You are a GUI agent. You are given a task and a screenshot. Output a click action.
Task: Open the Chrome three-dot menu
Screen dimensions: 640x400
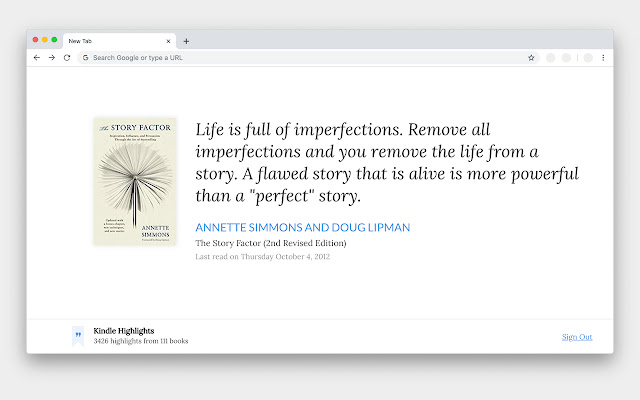603,58
